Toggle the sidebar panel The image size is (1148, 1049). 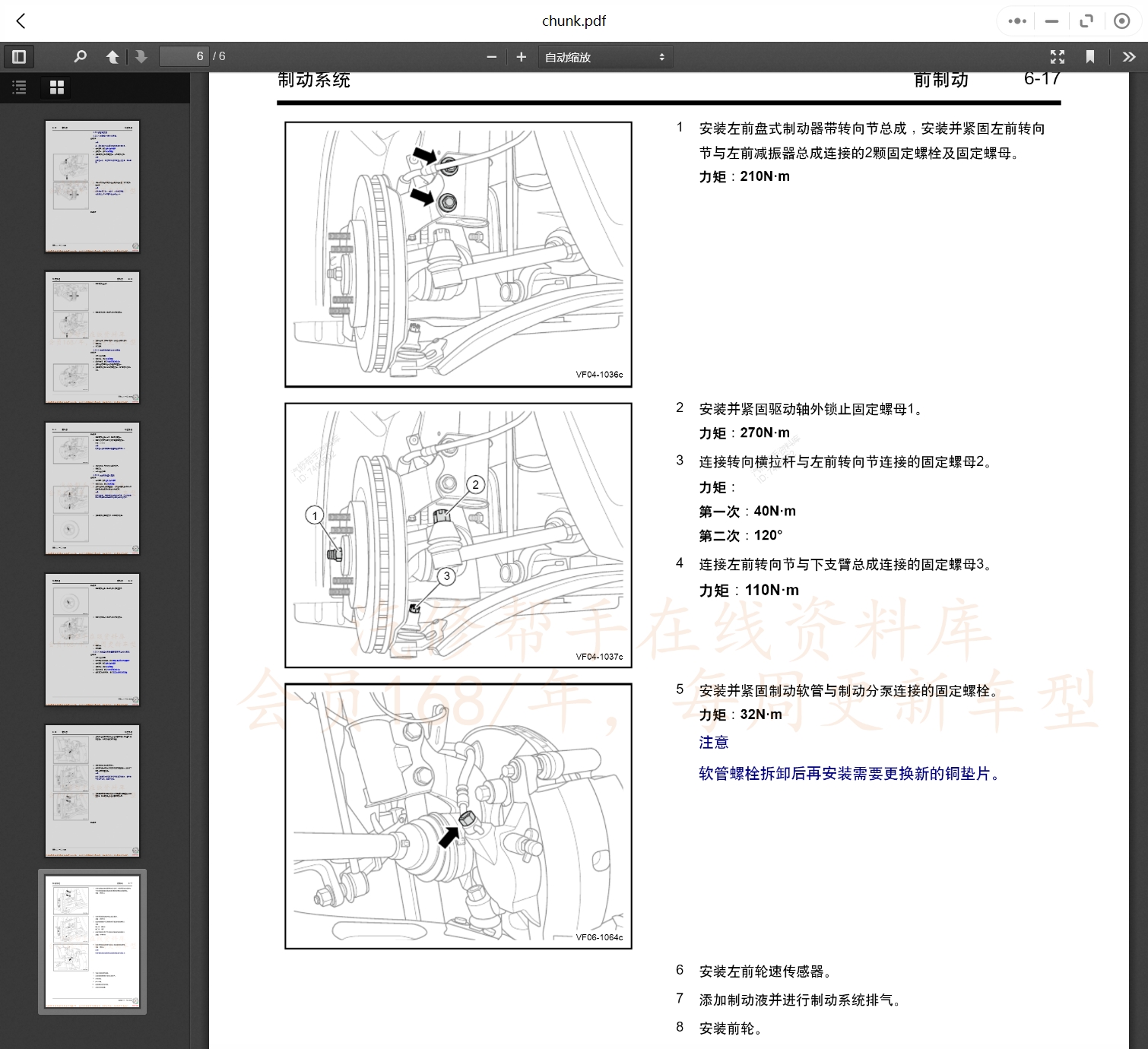(x=19, y=56)
